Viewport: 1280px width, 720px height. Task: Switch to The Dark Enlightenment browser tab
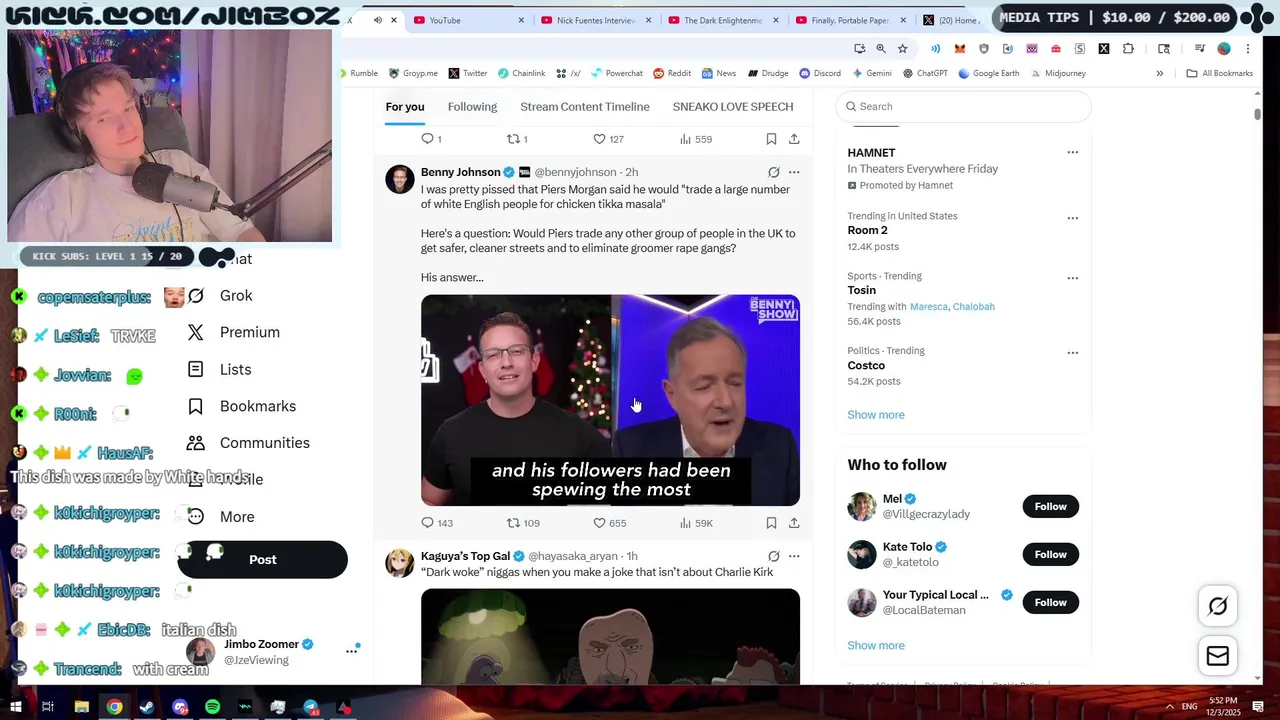coord(724,20)
